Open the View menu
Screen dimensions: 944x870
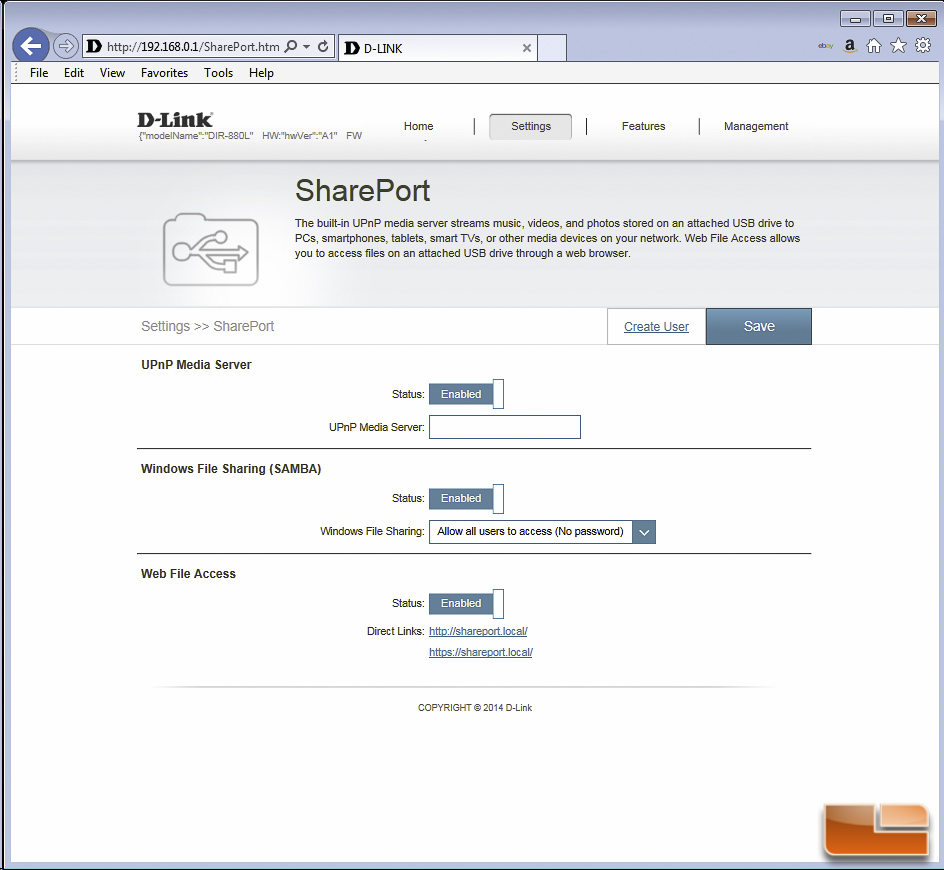(113, 73)
